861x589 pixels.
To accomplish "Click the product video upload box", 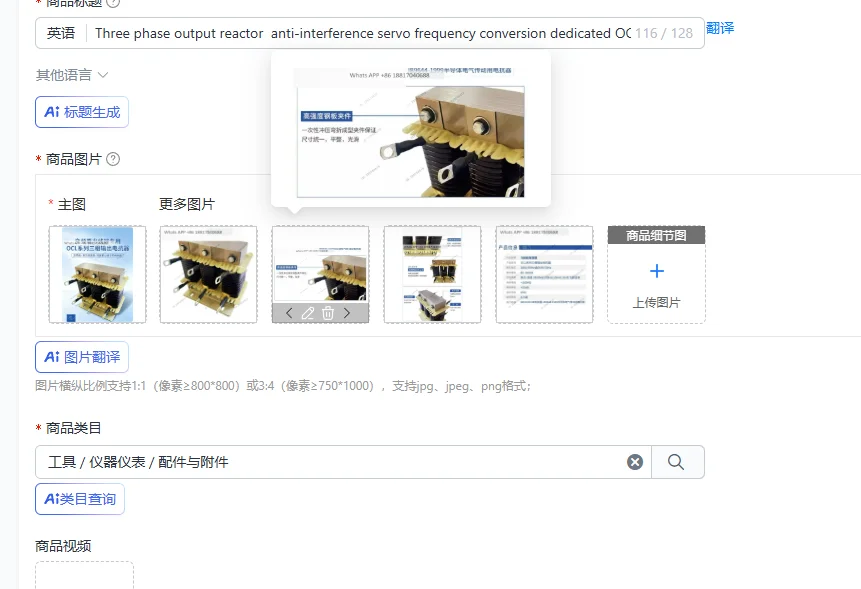I will point(85,575).
